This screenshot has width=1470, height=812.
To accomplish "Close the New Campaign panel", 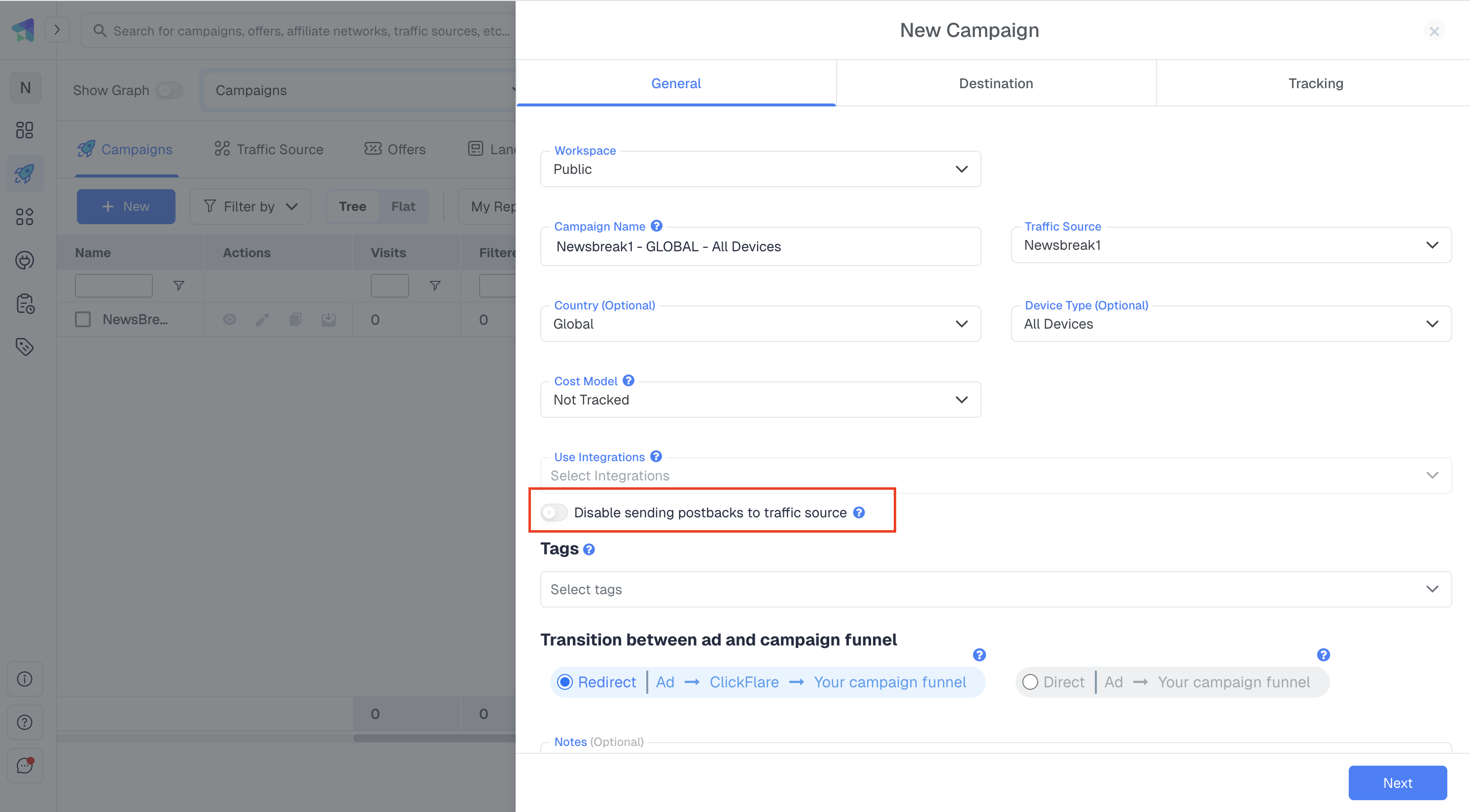I will tap(1434, 31).
